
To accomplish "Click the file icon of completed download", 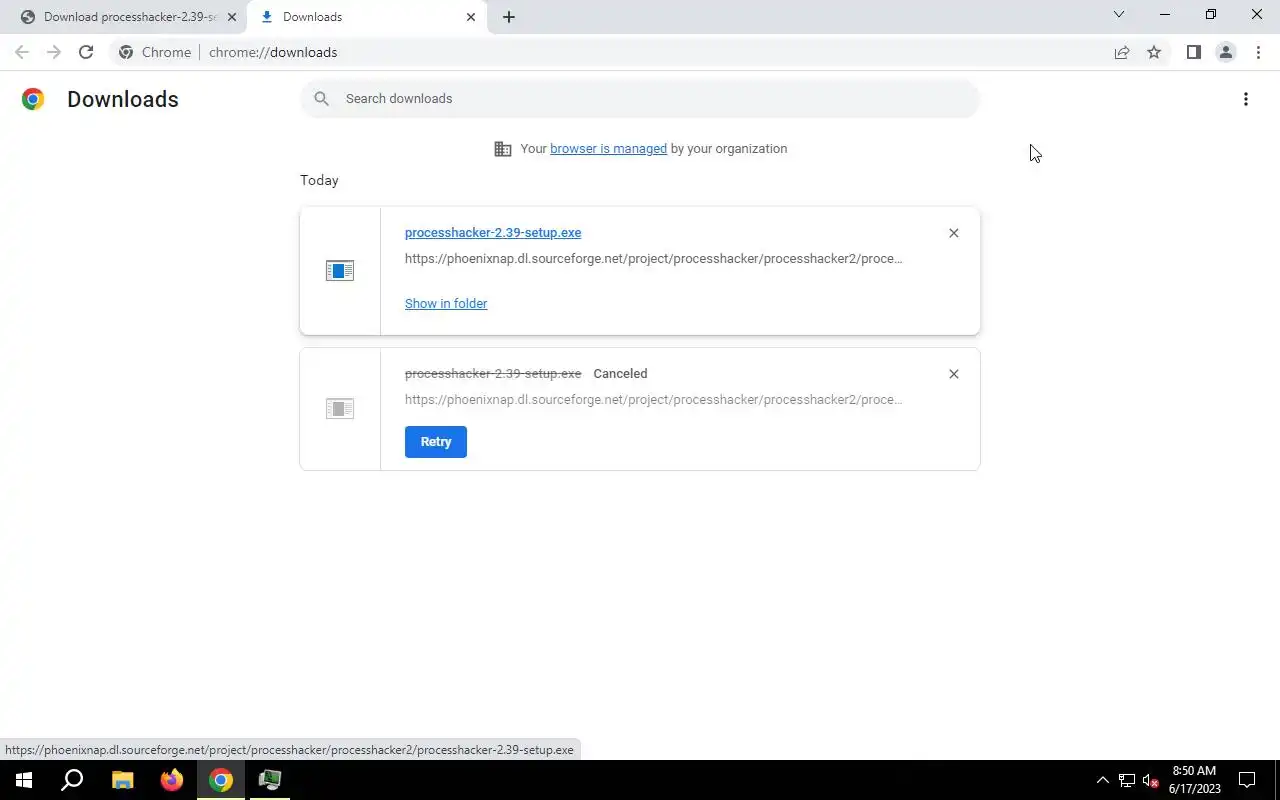I will click(340, 271).
